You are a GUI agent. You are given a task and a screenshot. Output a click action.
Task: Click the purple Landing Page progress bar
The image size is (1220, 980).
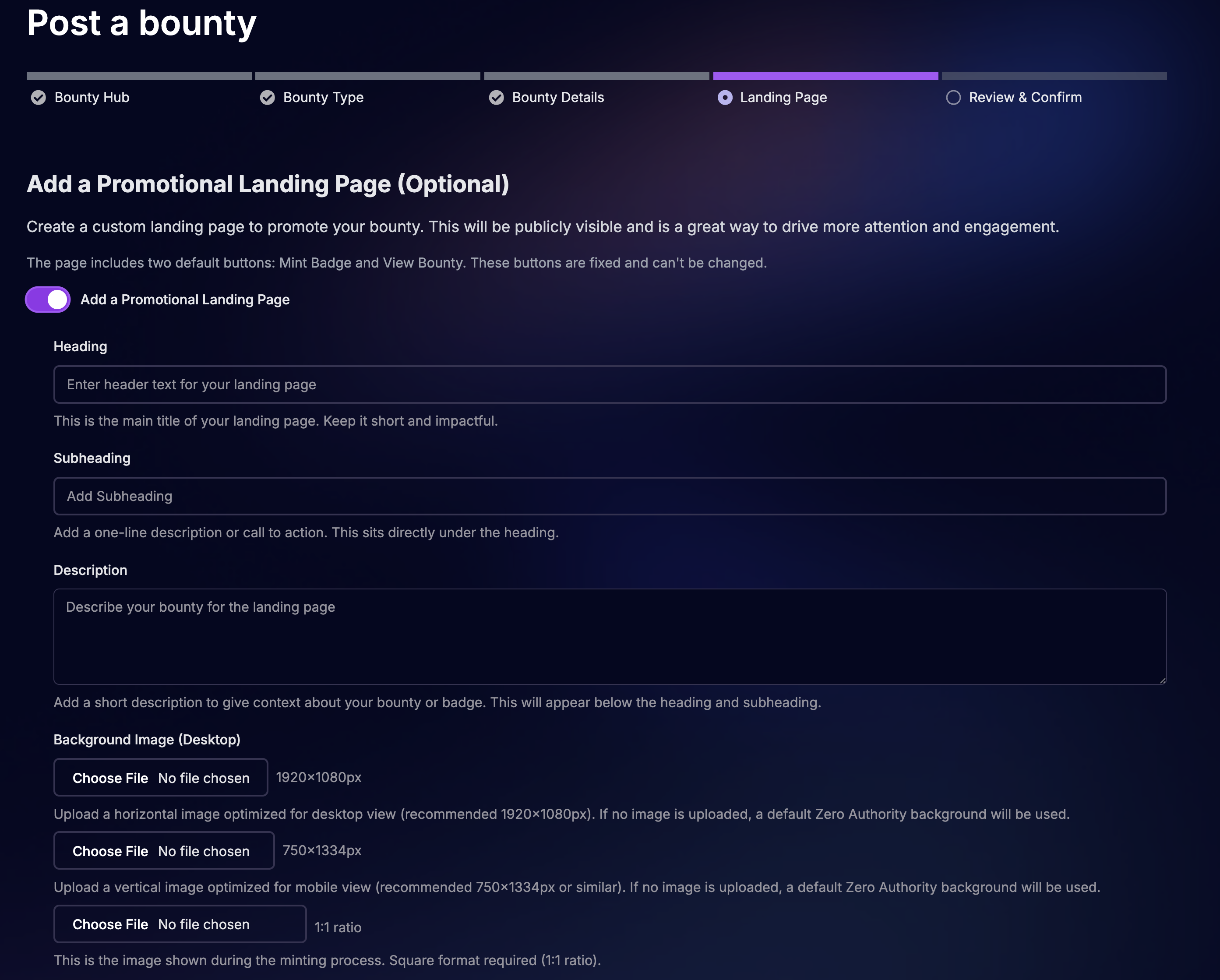tap(825, 76)
